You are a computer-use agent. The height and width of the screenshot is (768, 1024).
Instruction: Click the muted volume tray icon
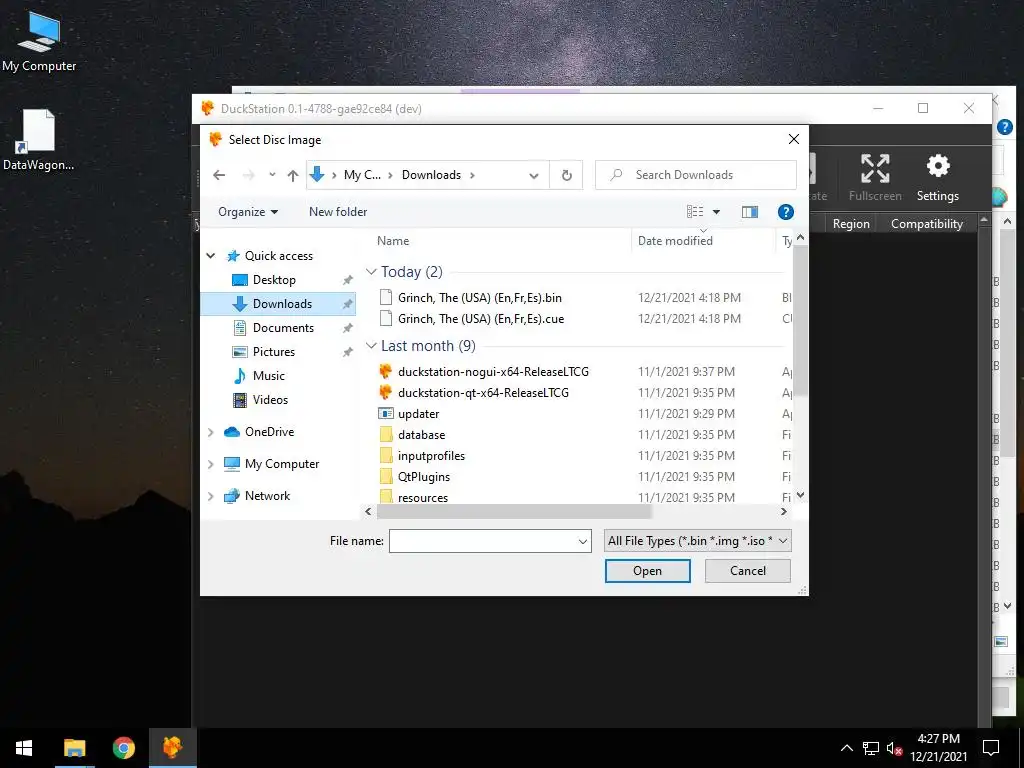click(x=894, y=748)
